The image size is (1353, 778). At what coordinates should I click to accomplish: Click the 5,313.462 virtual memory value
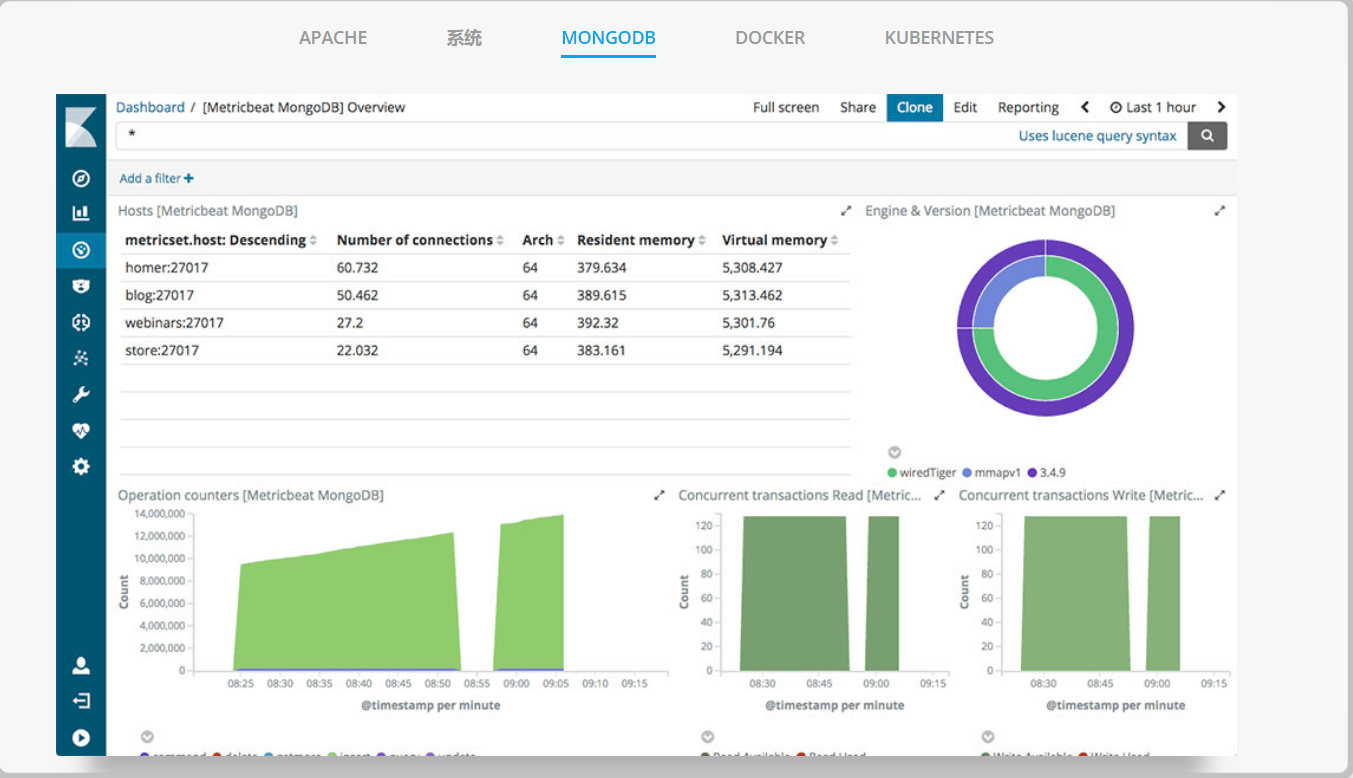click(752, 295)
